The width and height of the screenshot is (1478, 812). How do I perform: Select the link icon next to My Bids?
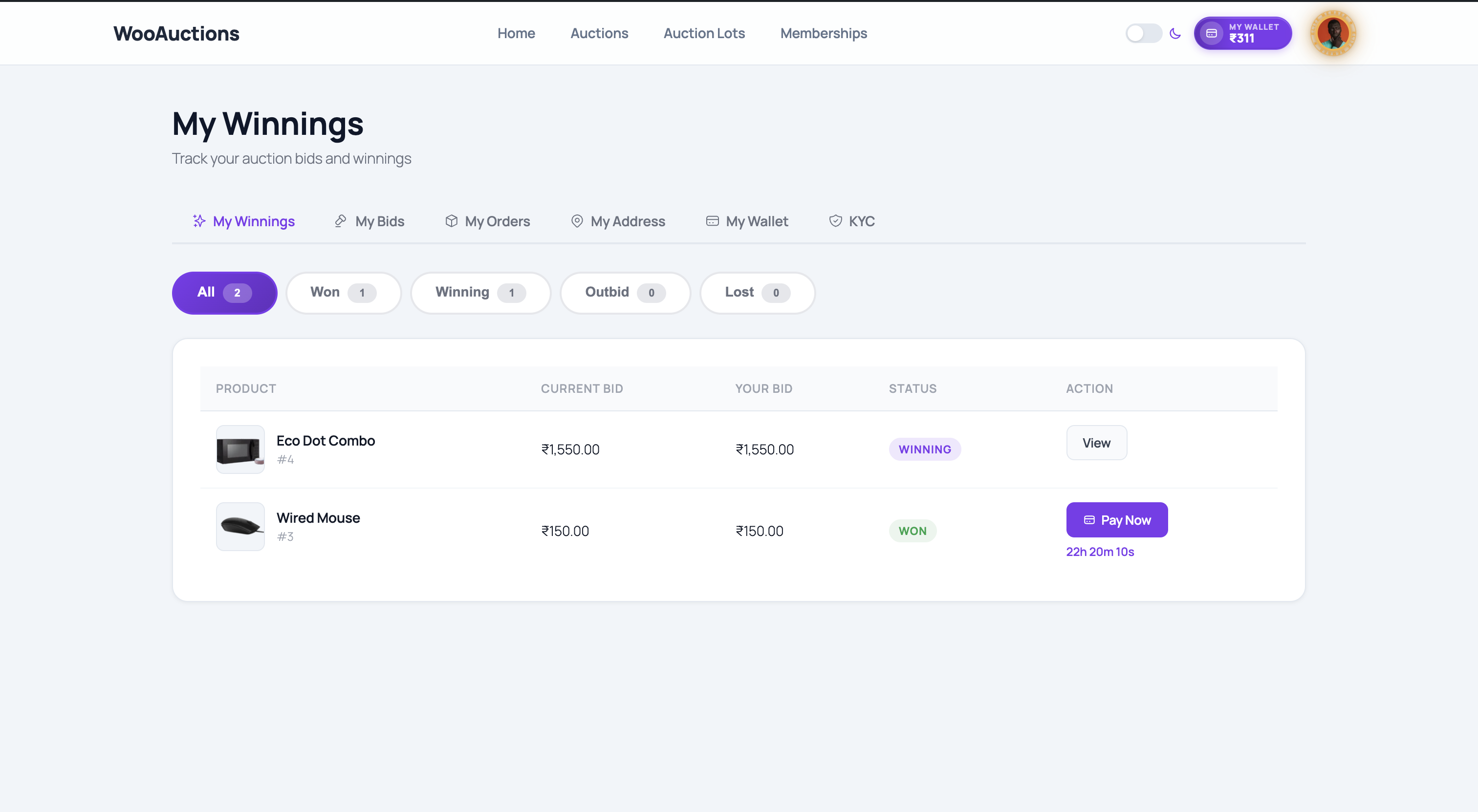coord(340,221)
